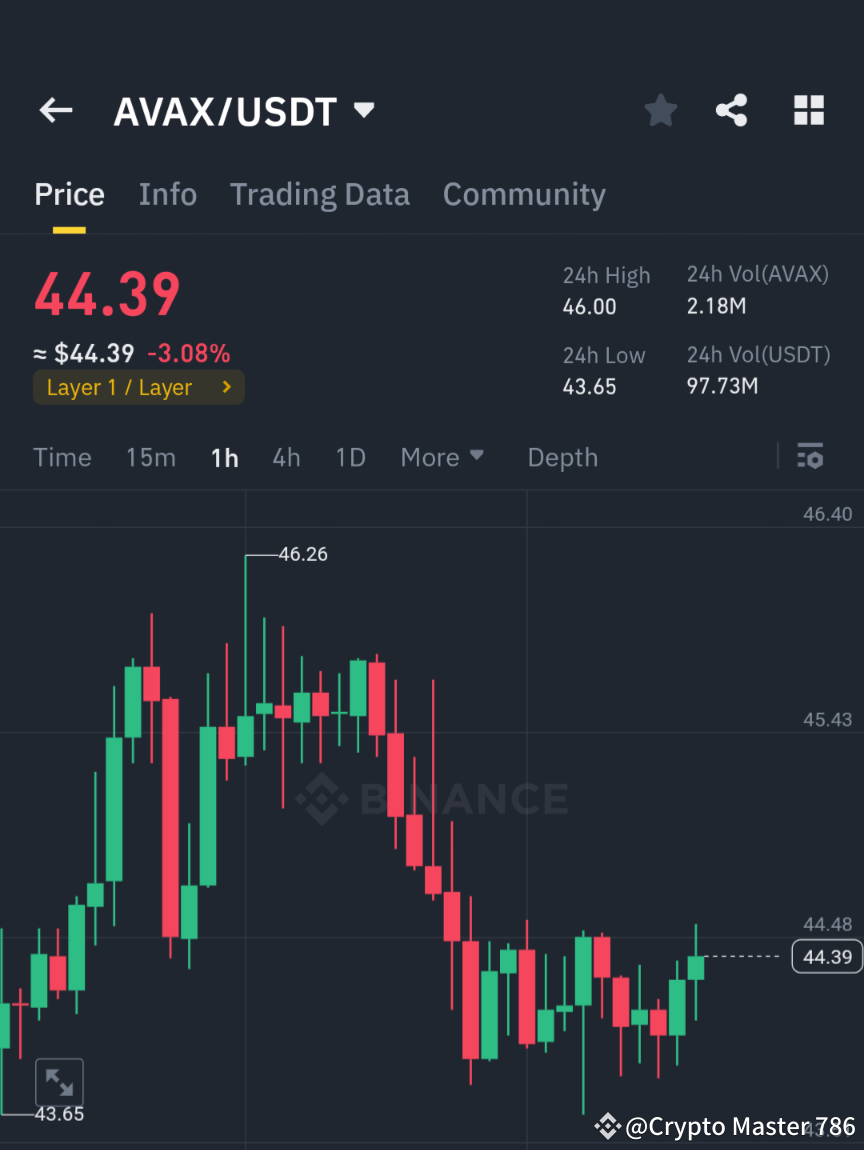Screen dimensions: 864x1150
Task: Select the Time view on the chart
Action: [x=62, y=457]
